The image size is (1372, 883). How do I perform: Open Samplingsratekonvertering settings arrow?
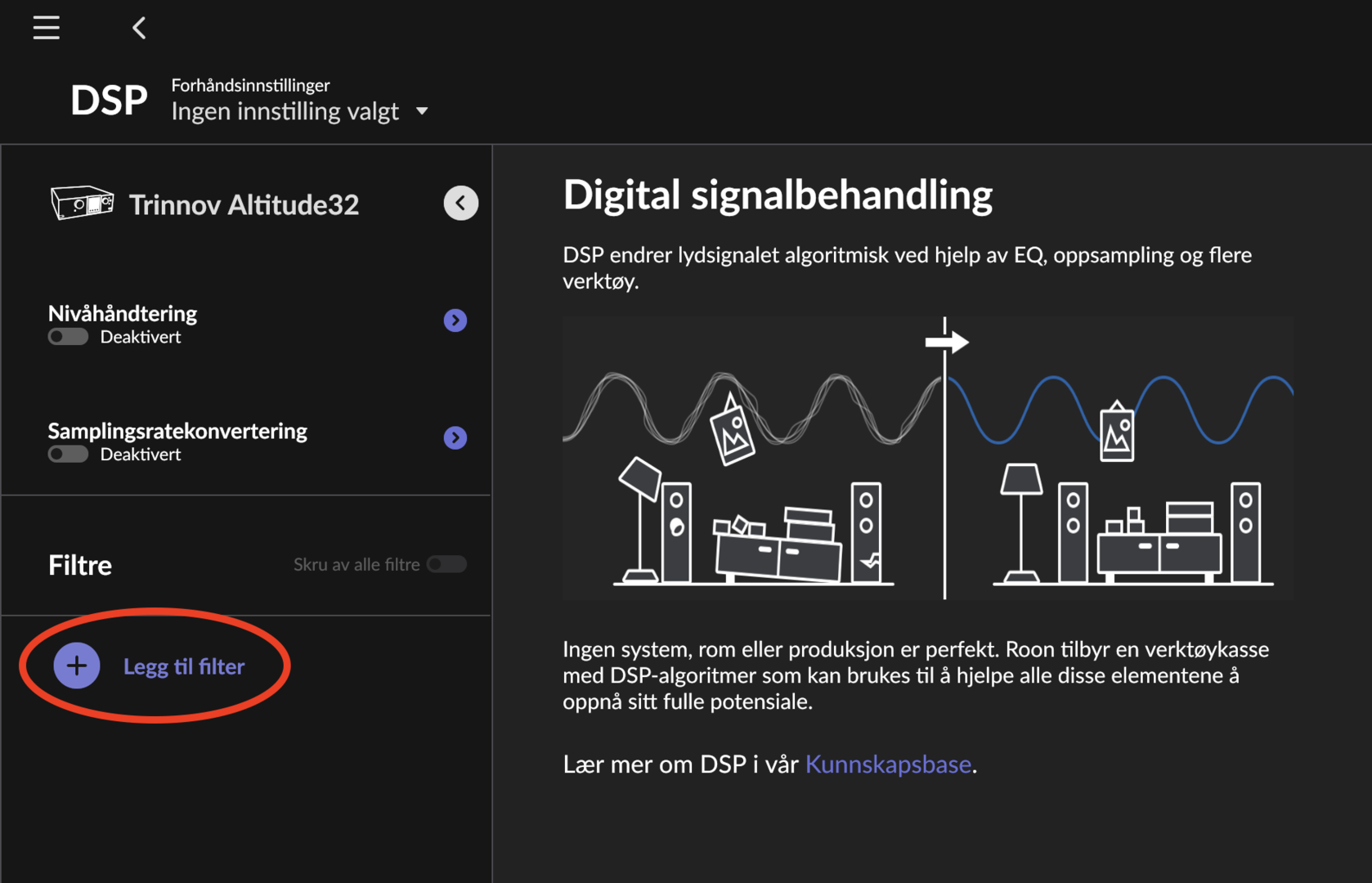455,437
